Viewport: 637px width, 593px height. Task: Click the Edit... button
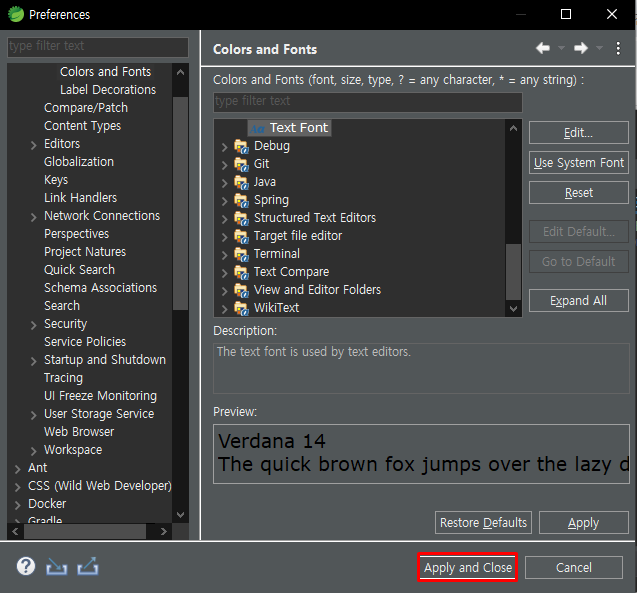tap(578, 132)
